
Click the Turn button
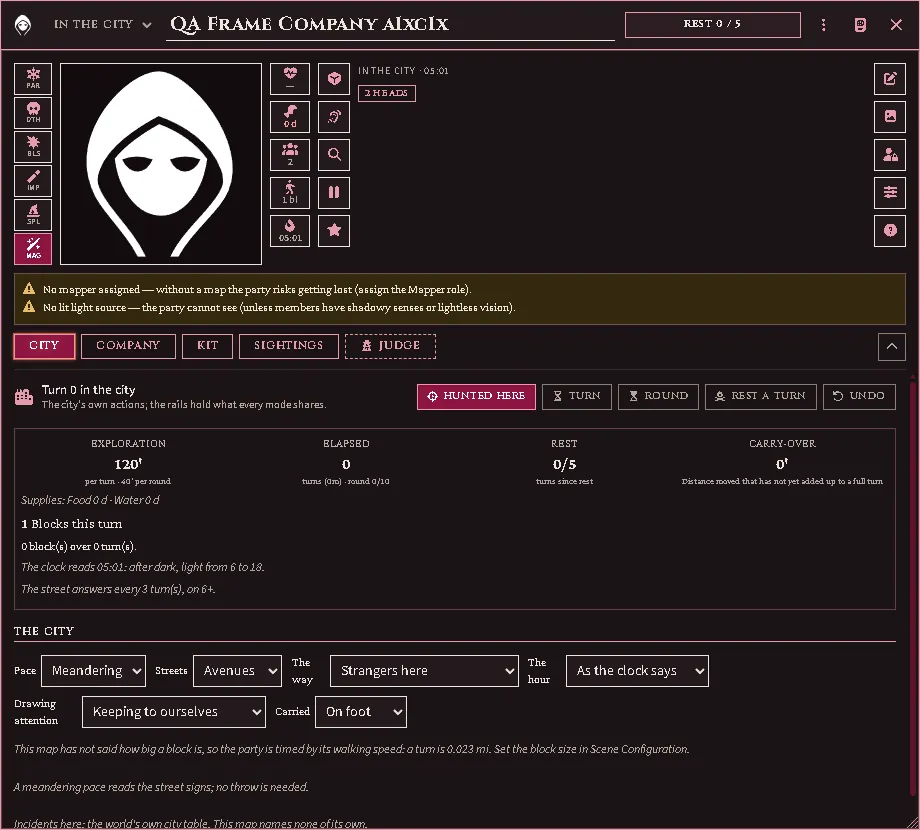tap(577, 397)
